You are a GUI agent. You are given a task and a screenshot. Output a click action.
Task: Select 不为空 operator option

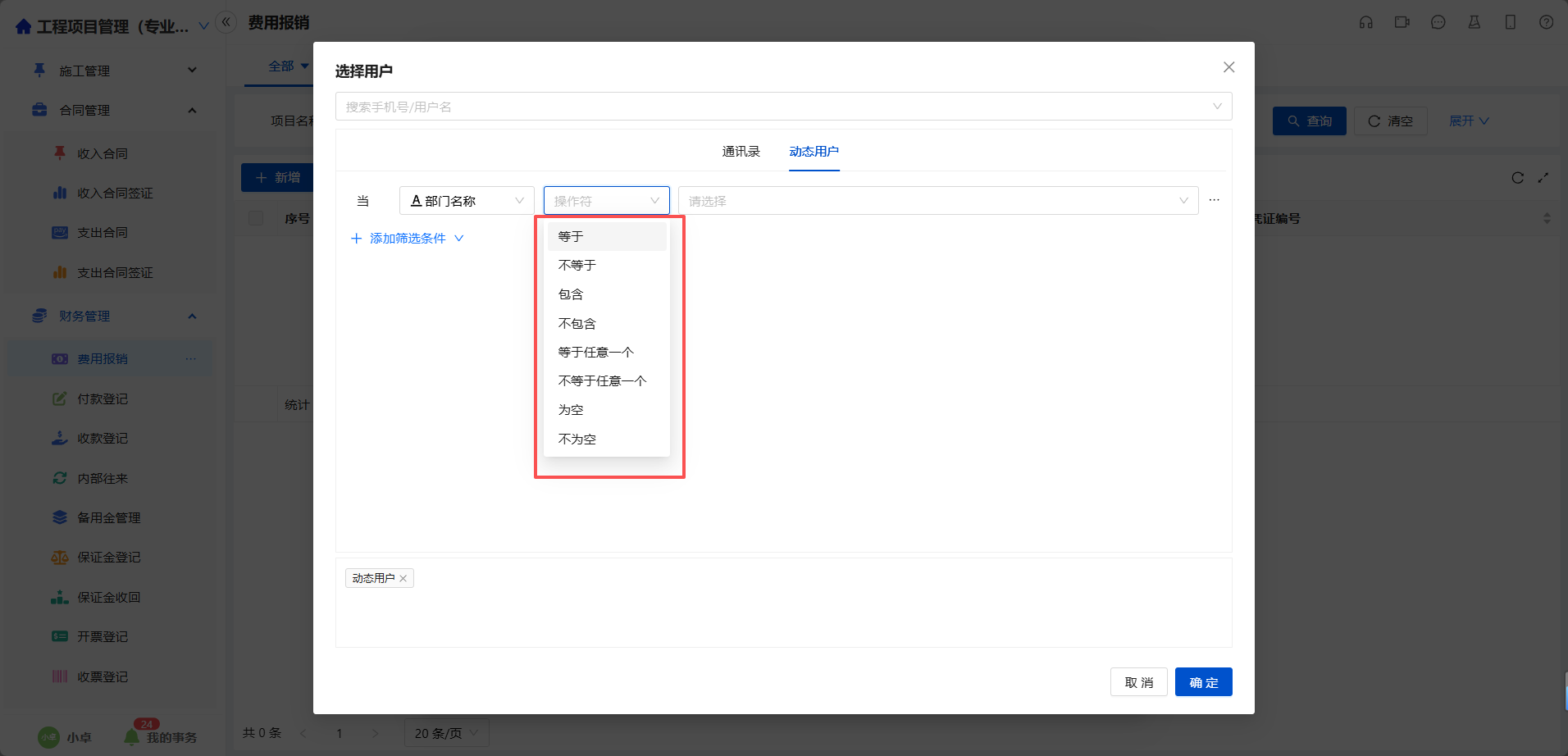click(577, 439)
